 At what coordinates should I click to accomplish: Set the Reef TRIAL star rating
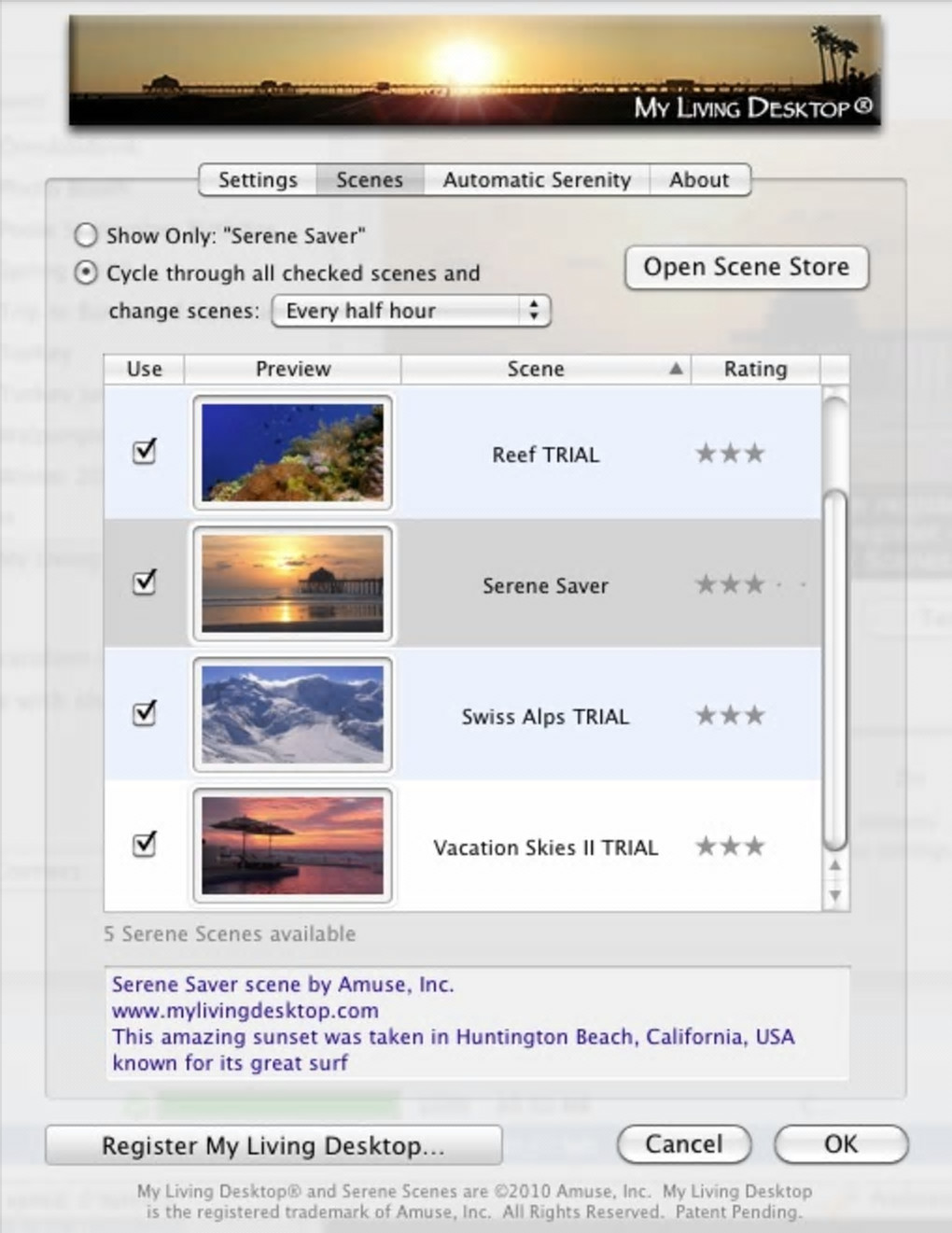click(x=730, y=454)
